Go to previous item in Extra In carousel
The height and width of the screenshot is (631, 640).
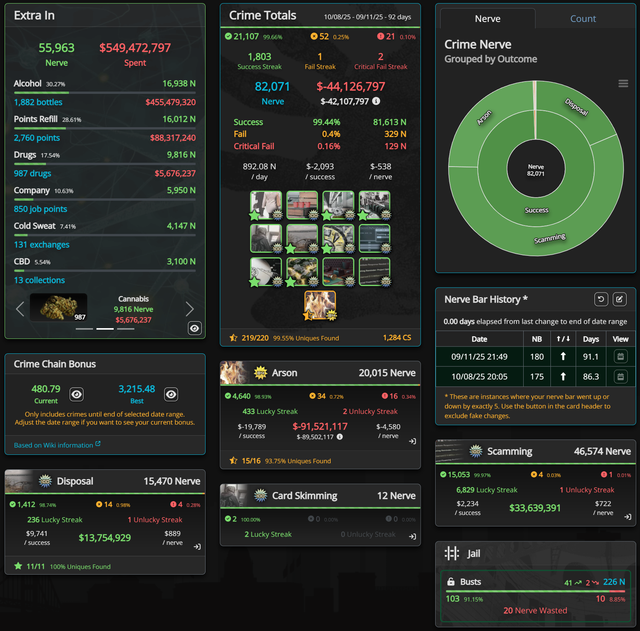click(x=20, y=309)
